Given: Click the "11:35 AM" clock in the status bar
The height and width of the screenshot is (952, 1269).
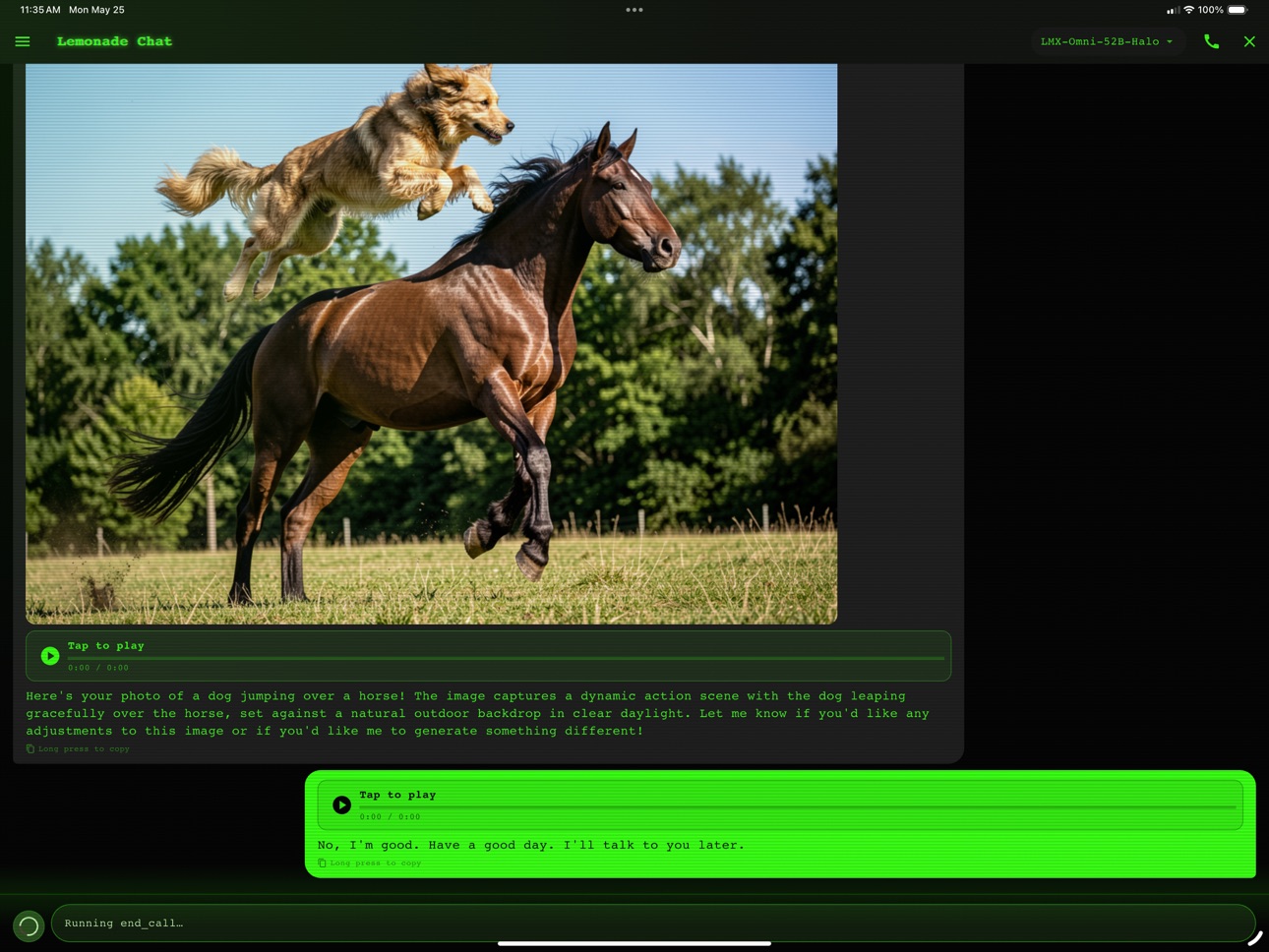Looking at the screenshot, I should pyautogui.click(x=40, y=10).
